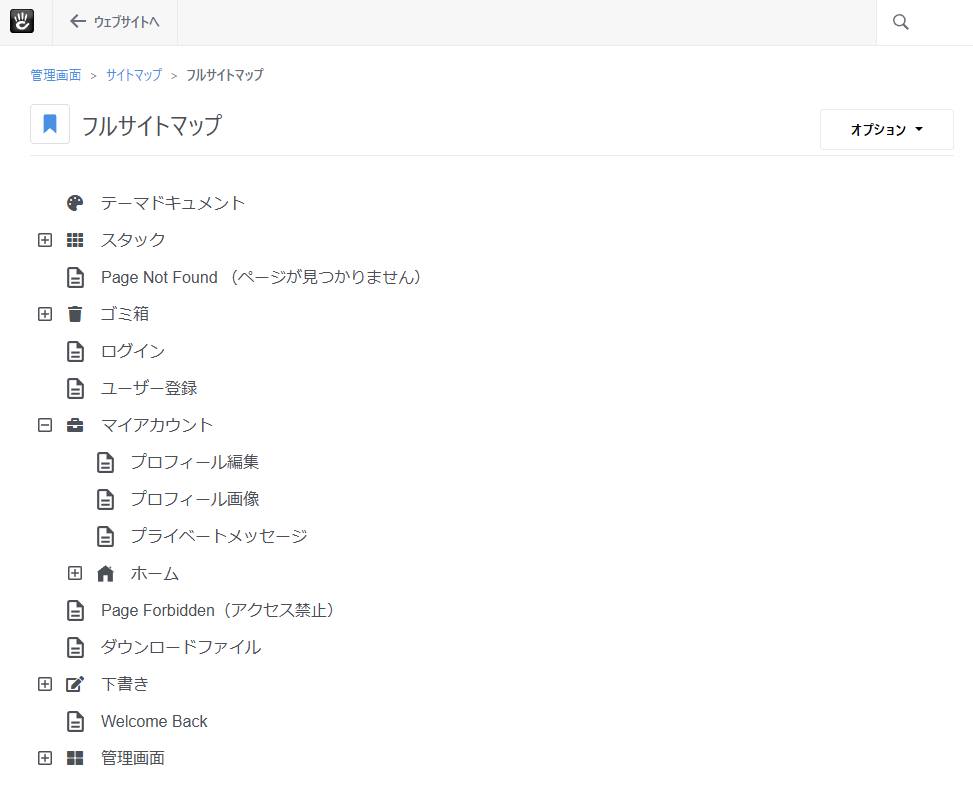
Task: Select the スタック label in tree
Action: [133, 240]
